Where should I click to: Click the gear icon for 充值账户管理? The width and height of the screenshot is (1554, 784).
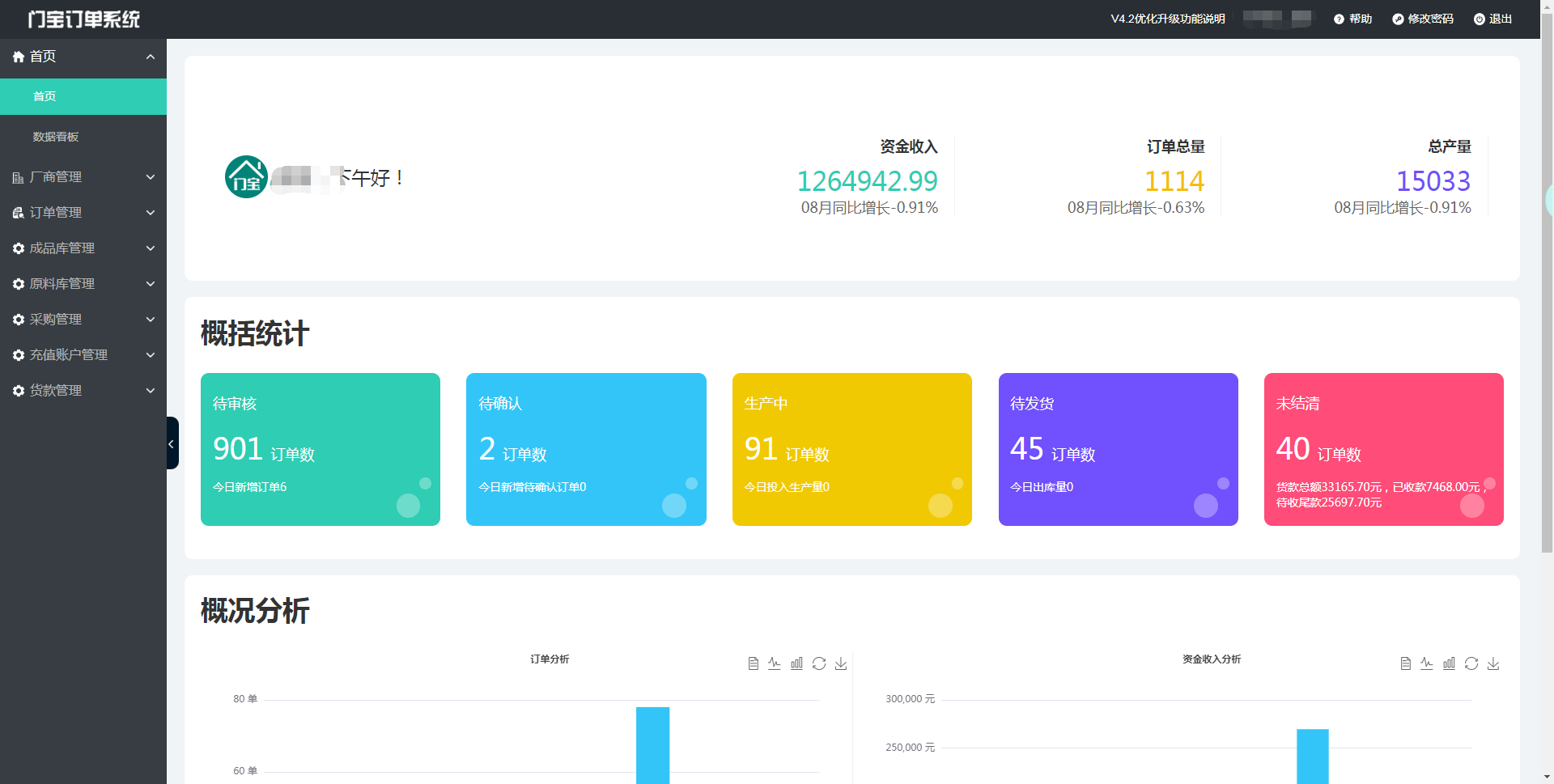pos(19,355)
